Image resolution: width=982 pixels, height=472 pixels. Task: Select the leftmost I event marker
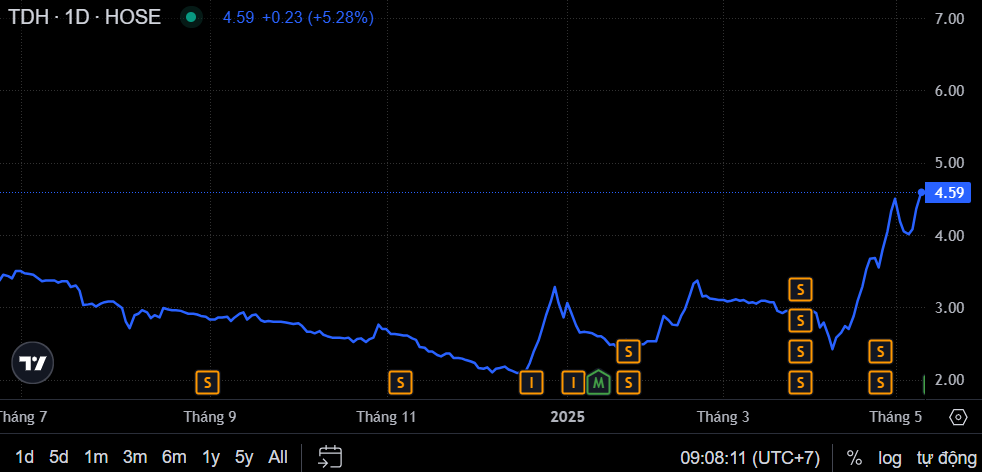coord(532,381)
